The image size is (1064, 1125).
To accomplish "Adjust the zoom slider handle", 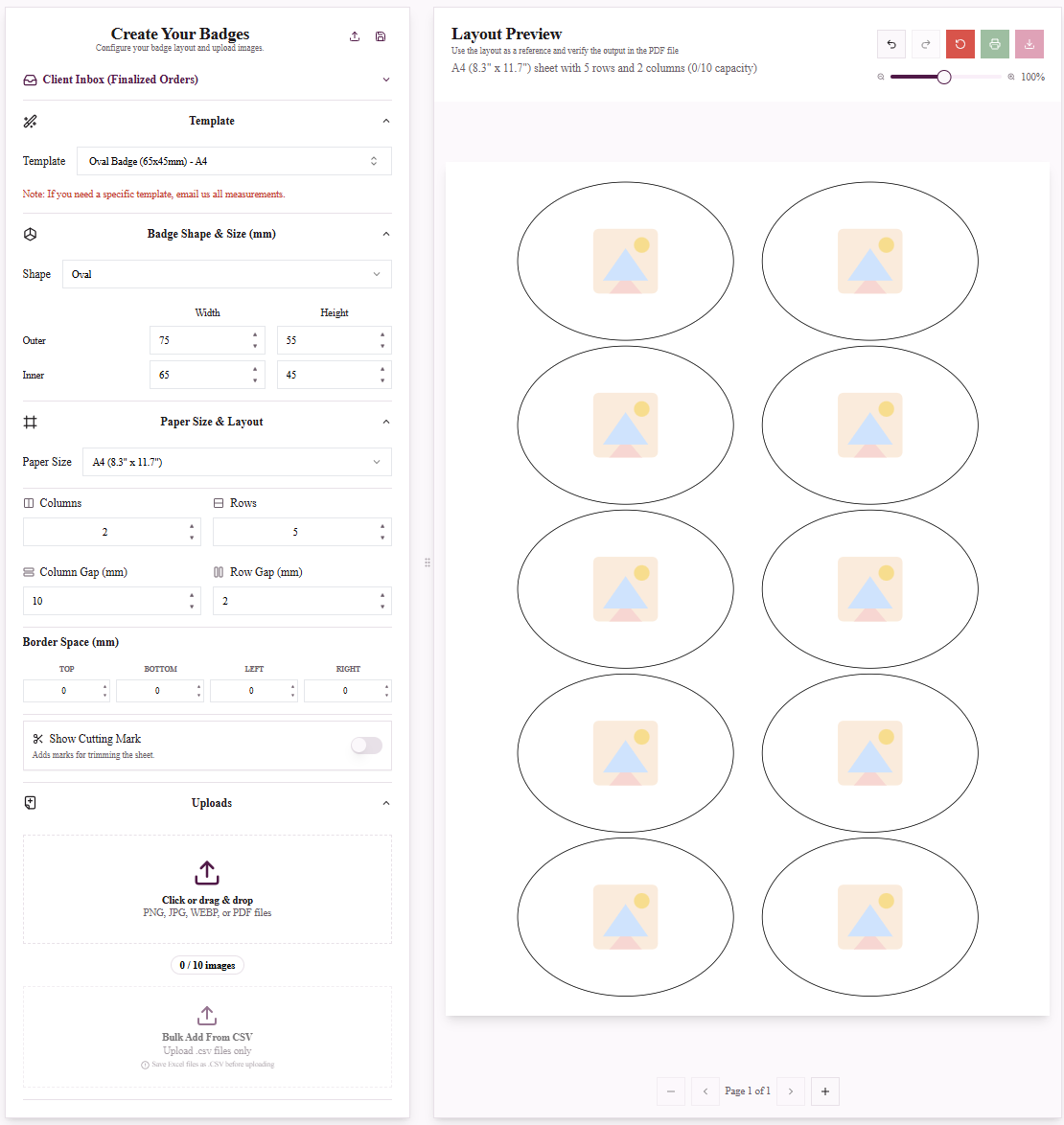I will (944, 77).
